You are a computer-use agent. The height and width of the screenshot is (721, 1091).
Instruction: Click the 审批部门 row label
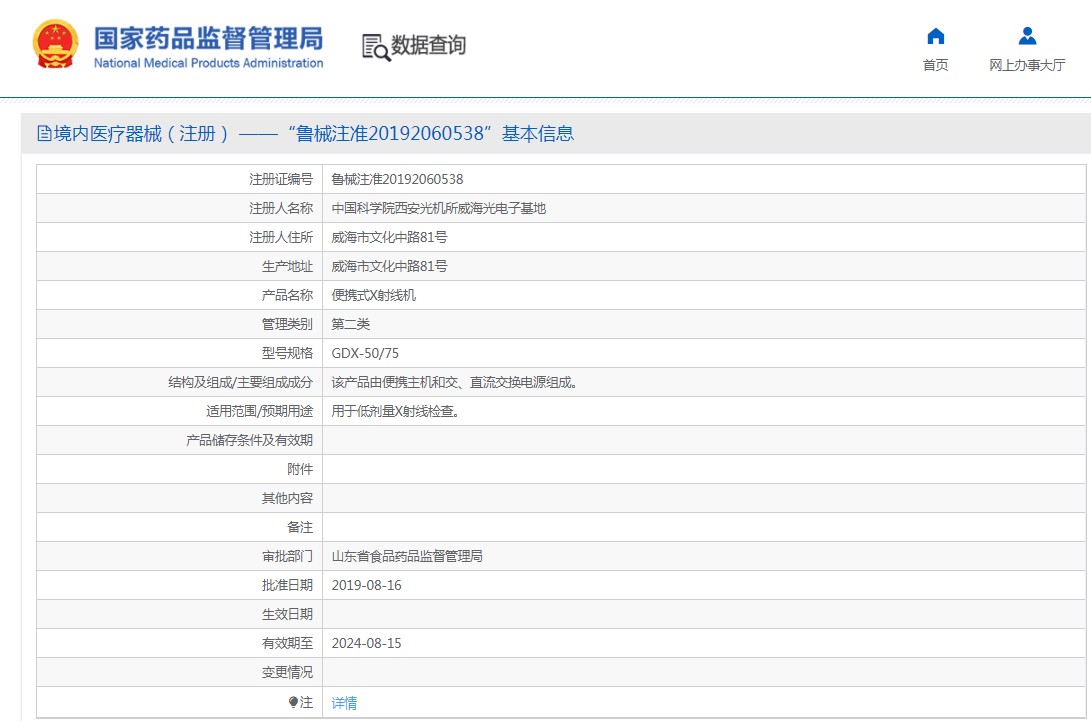287,556
